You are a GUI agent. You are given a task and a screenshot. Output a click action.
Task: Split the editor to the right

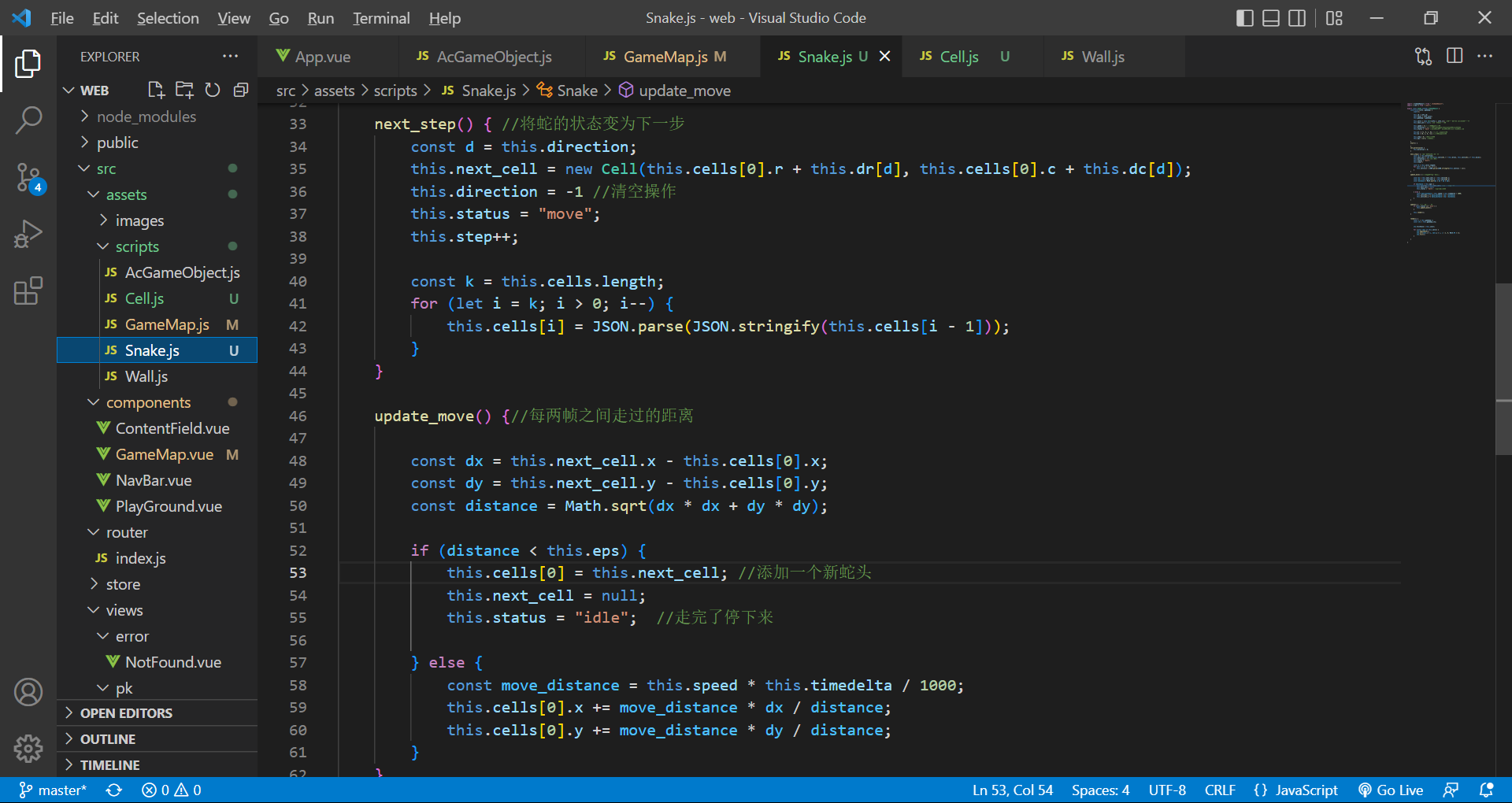(x=1455, y=56)
